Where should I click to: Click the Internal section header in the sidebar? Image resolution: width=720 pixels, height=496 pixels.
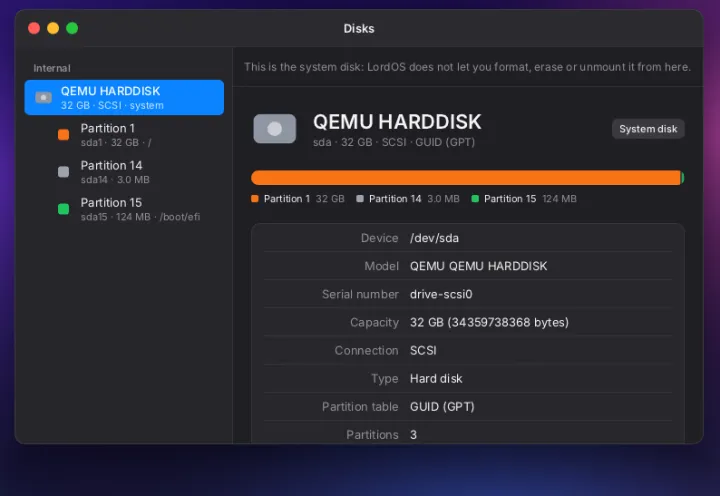click(52, 68)
